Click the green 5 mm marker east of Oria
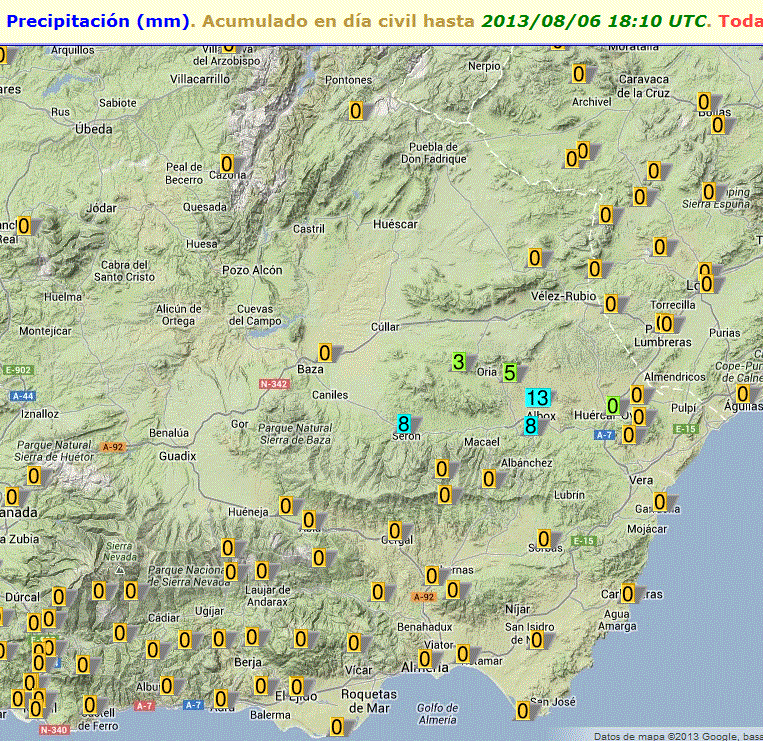Viewport: 763px width, 741px height. tap(509, 373)
